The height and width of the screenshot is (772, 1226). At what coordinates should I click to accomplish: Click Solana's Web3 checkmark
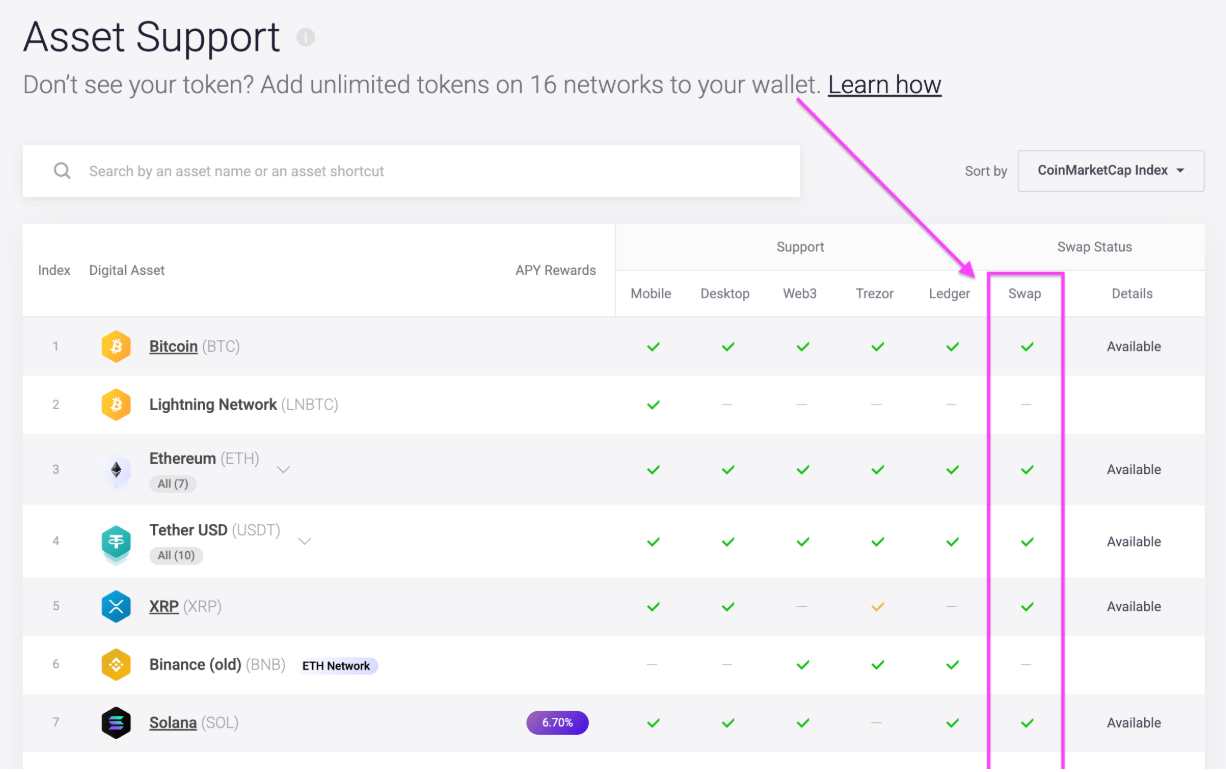(802, 723)
